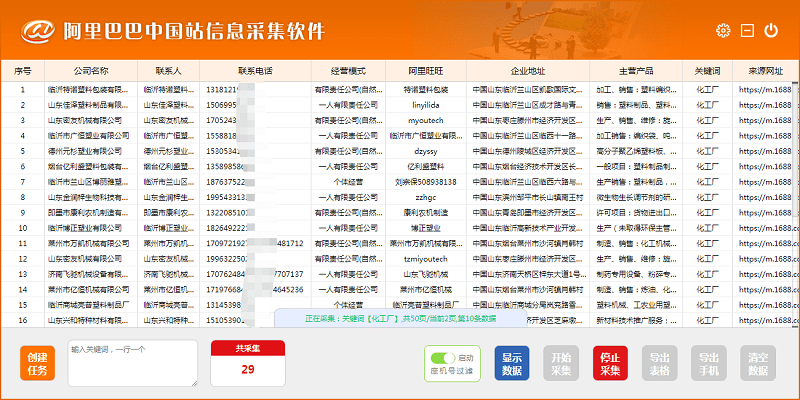Sort by the 序号 column header
The height and width of the screenshot is (400, 800).
click(22, 71)
